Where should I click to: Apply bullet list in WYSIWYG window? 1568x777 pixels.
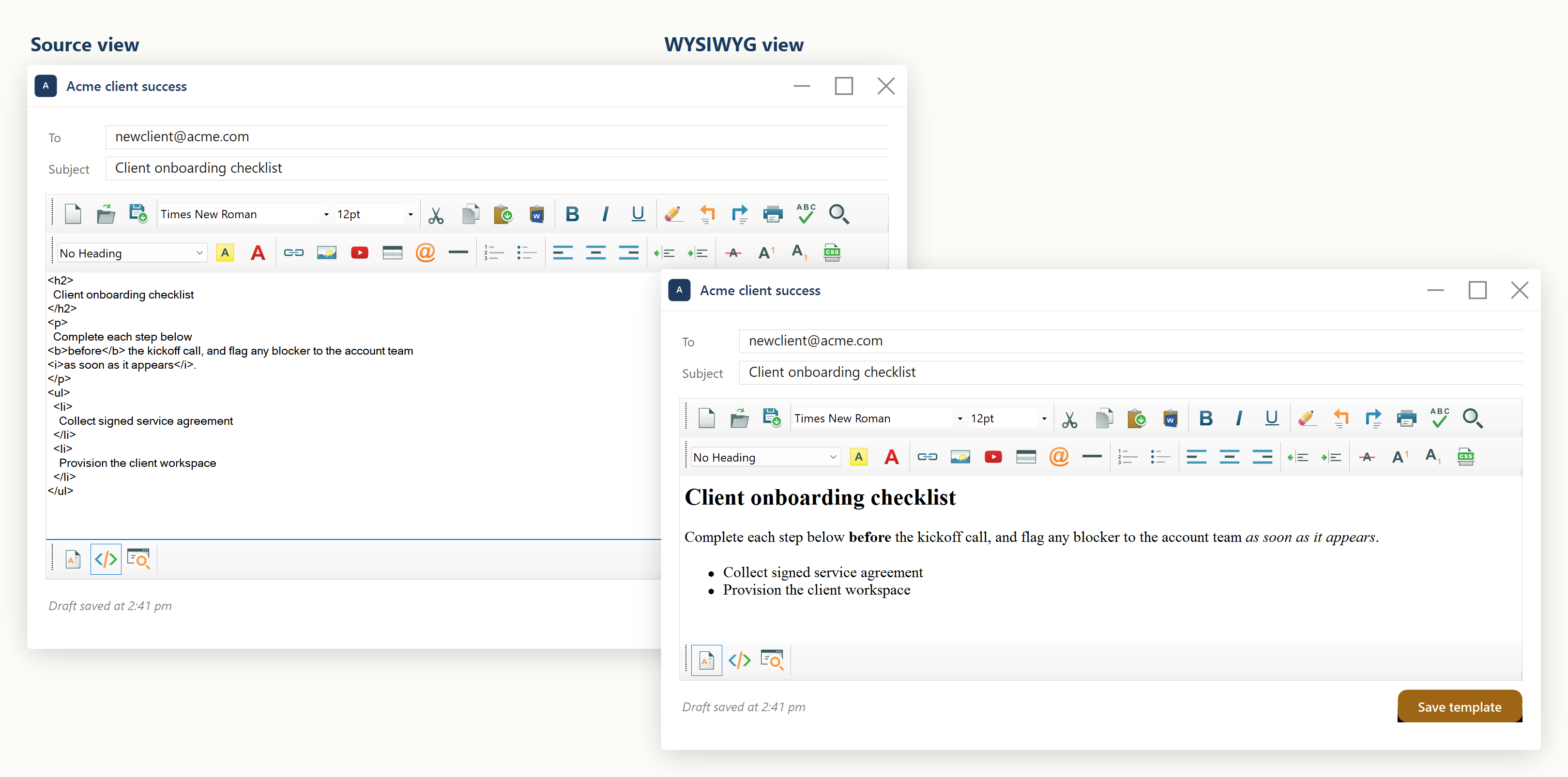coord(1160,457)
